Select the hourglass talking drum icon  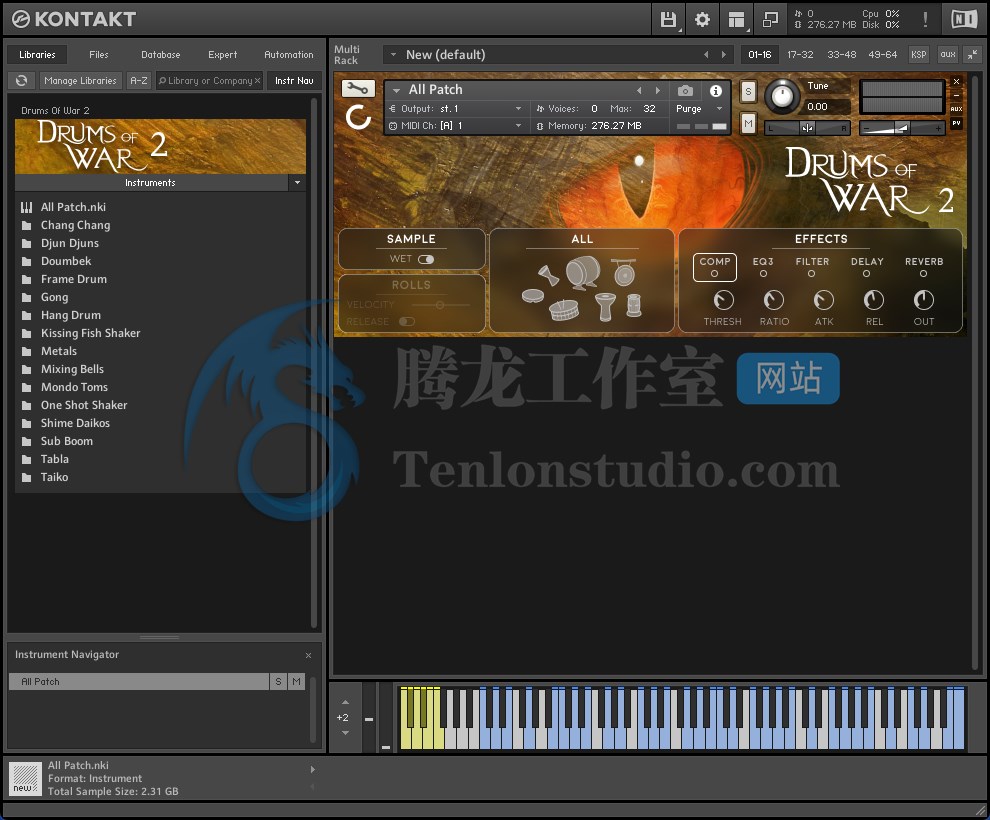(x=549, y=275)
